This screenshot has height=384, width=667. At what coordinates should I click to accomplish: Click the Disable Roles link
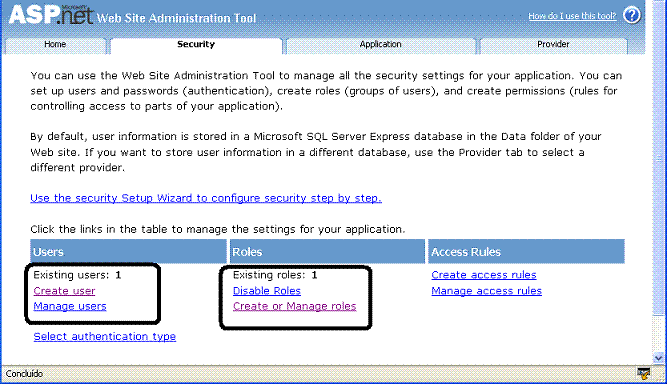(x=267, y=291)
